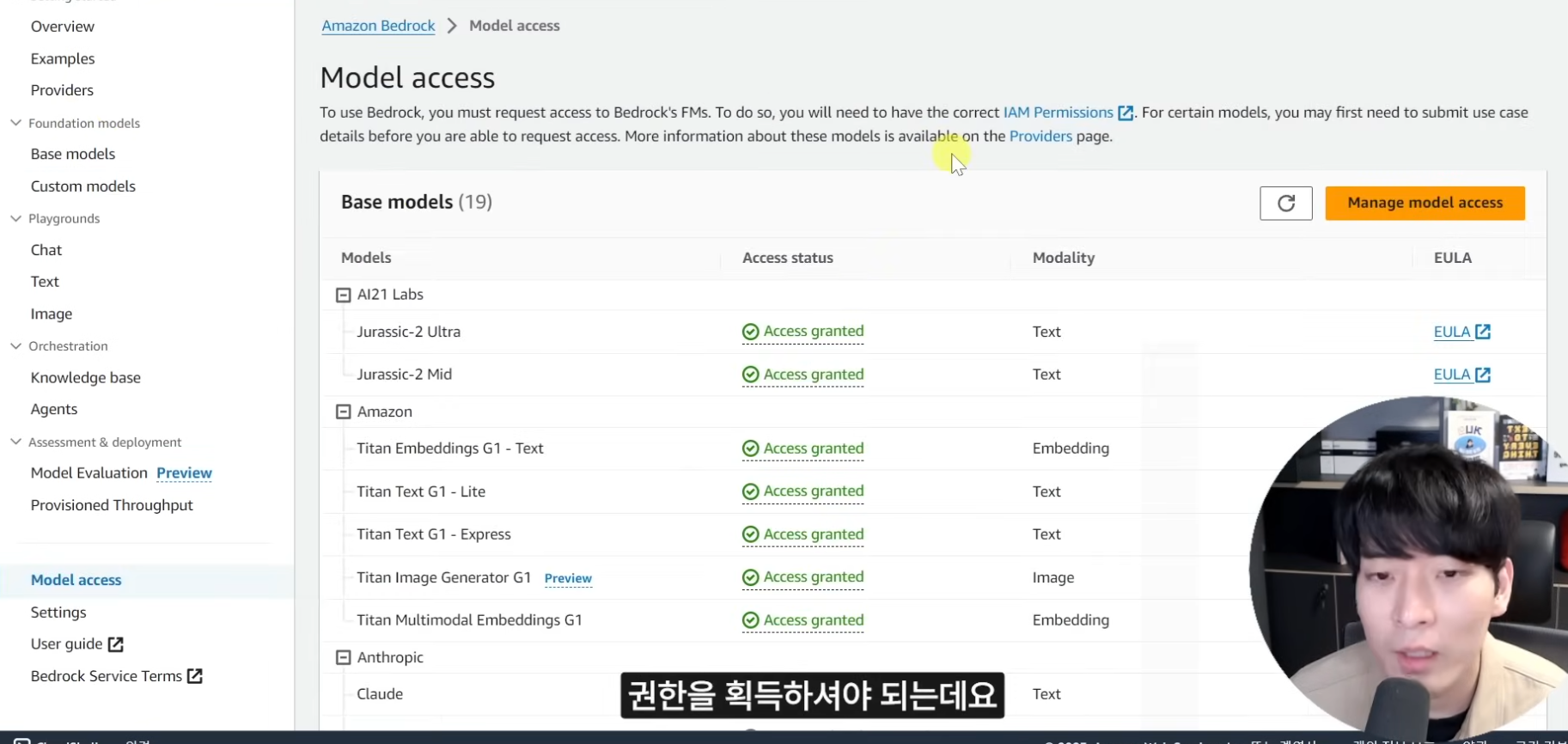Screen dimensions: 1568x744
Task: Select Custom models in the sidebar
Action: (x=83, y=186)
